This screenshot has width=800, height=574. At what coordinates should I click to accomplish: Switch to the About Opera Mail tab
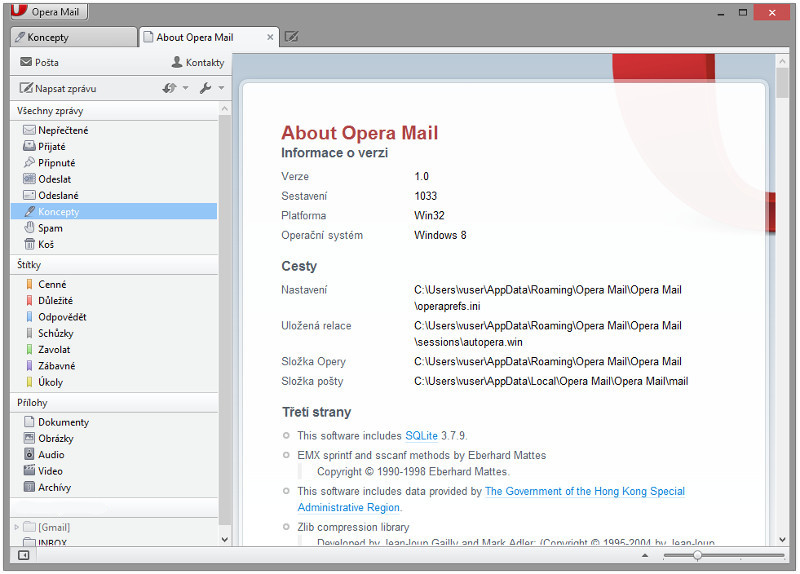tap(209, 37)
